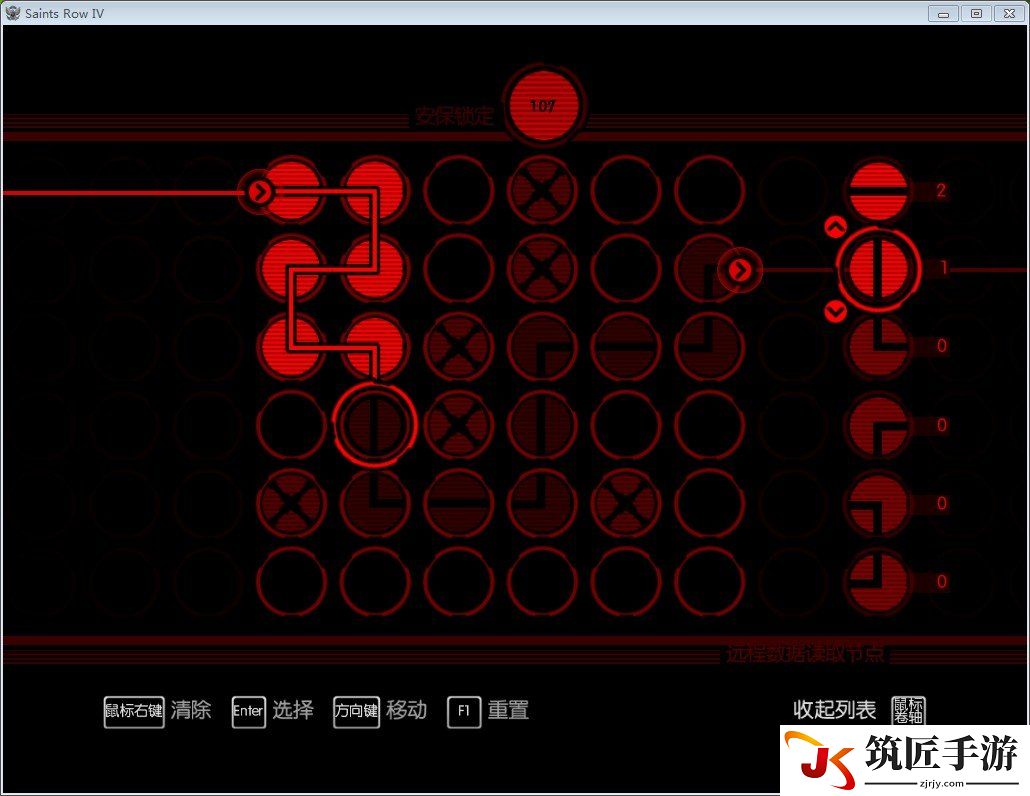1030x796 pixels.
Task: Click the lit node directly above the highlighted node
Action: [375, 347]
